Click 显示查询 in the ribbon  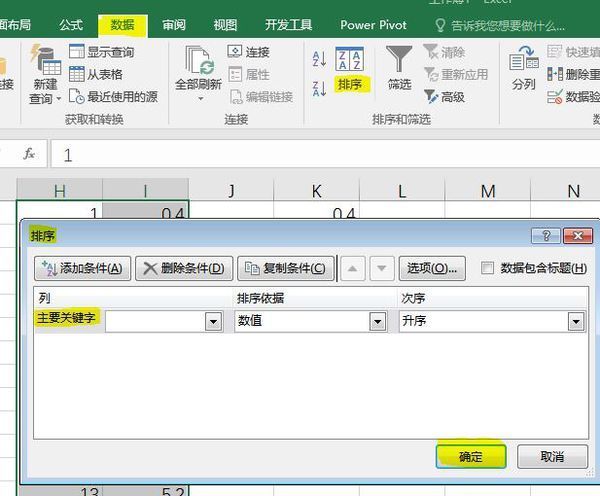(x=102, y=52)
